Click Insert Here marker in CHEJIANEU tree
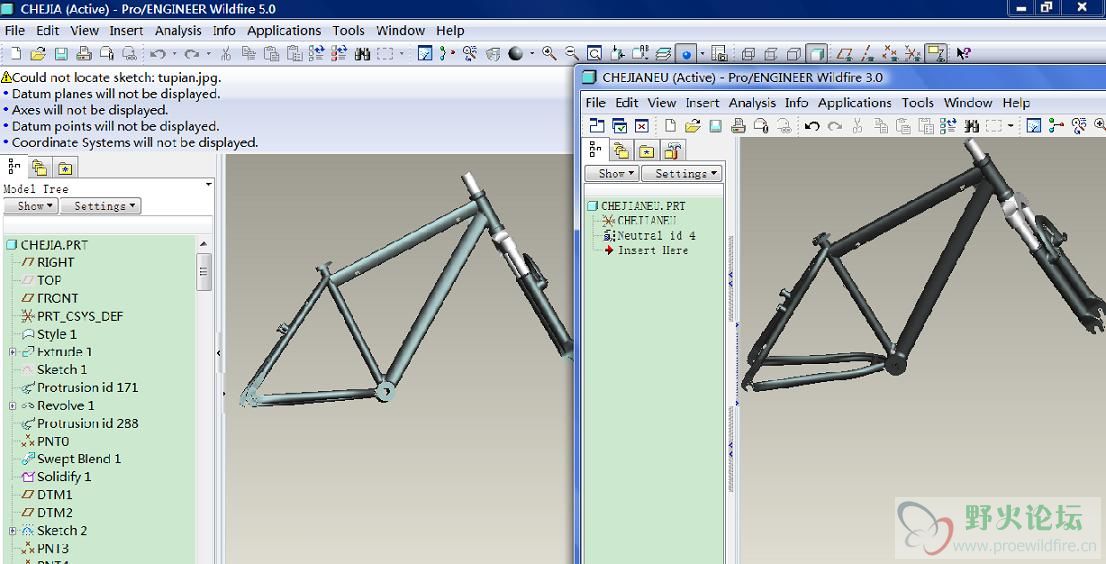Screen dimensions: 1106x564 click(x=652, y=250)
